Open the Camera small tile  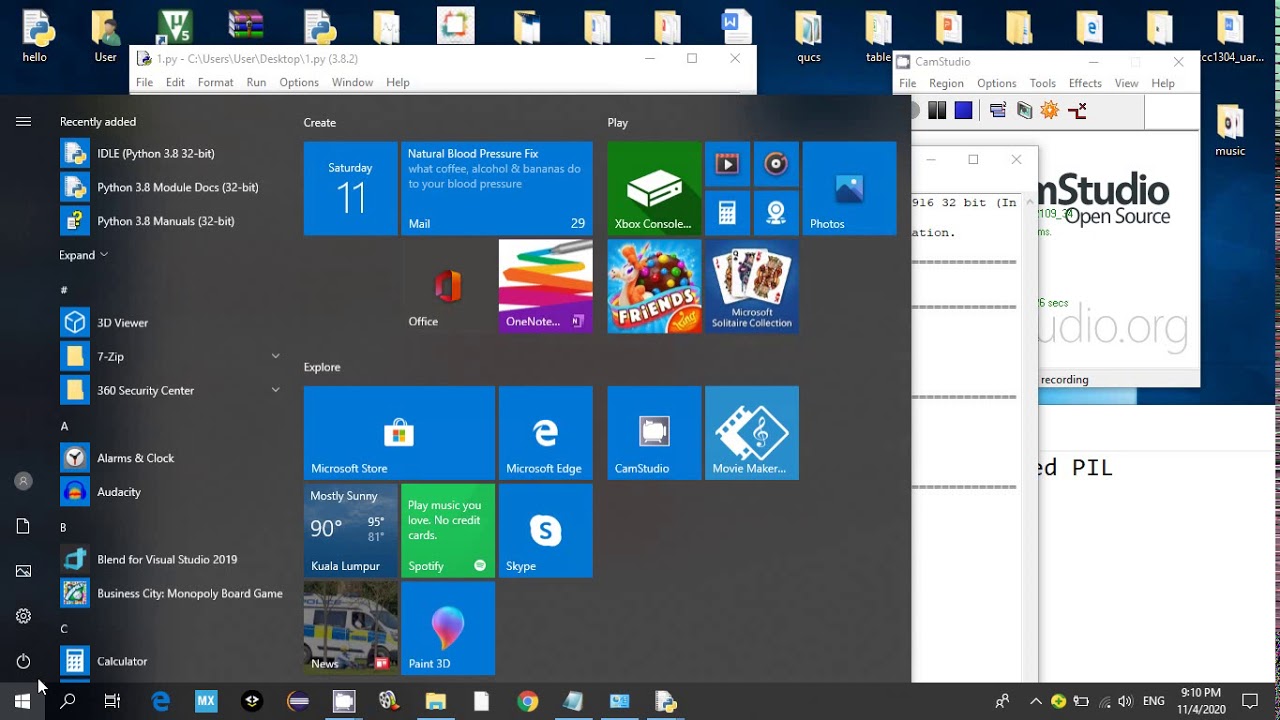[x=776, y=213]
